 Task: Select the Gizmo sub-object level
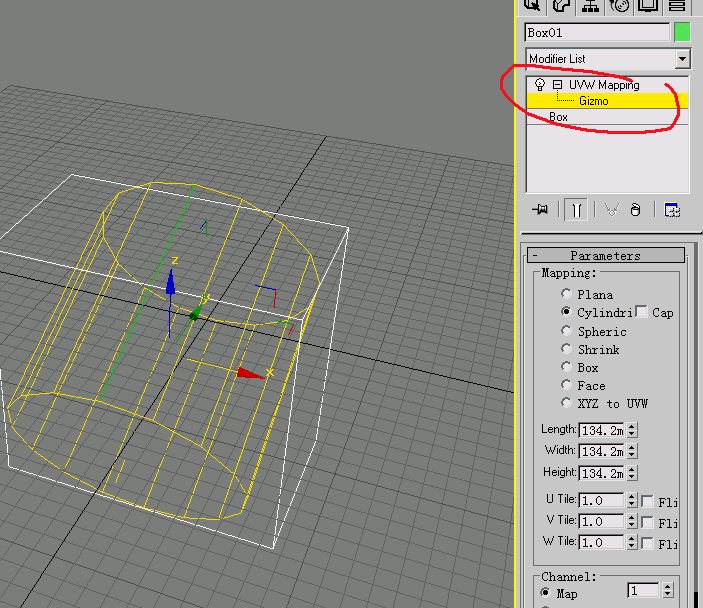pyautogui.click(x=593, y=101)
